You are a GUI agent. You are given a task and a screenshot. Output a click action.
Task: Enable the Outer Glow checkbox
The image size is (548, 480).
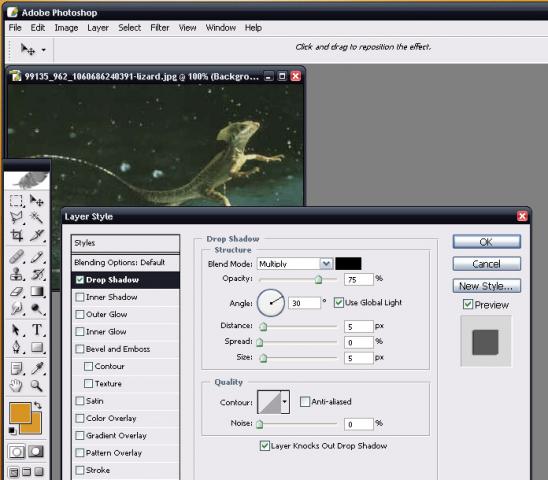tap(80, 314)
